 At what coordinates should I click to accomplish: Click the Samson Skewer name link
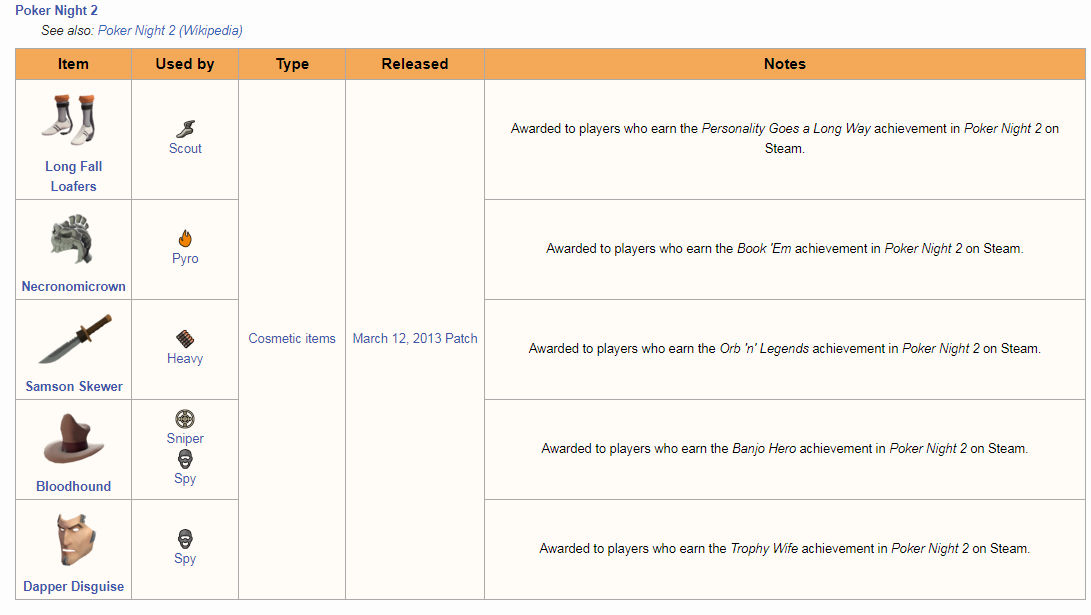(x=74, y=386)
